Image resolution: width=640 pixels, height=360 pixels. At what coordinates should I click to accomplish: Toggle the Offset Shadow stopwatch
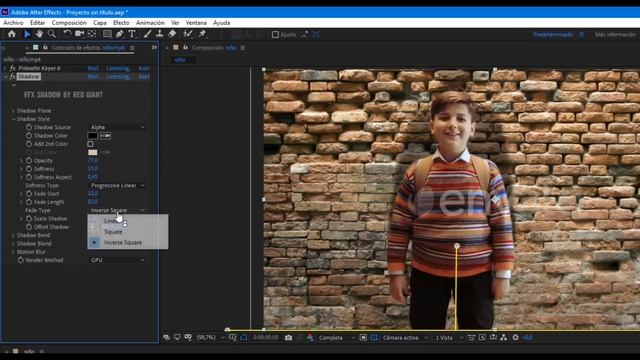coord(29,227)
